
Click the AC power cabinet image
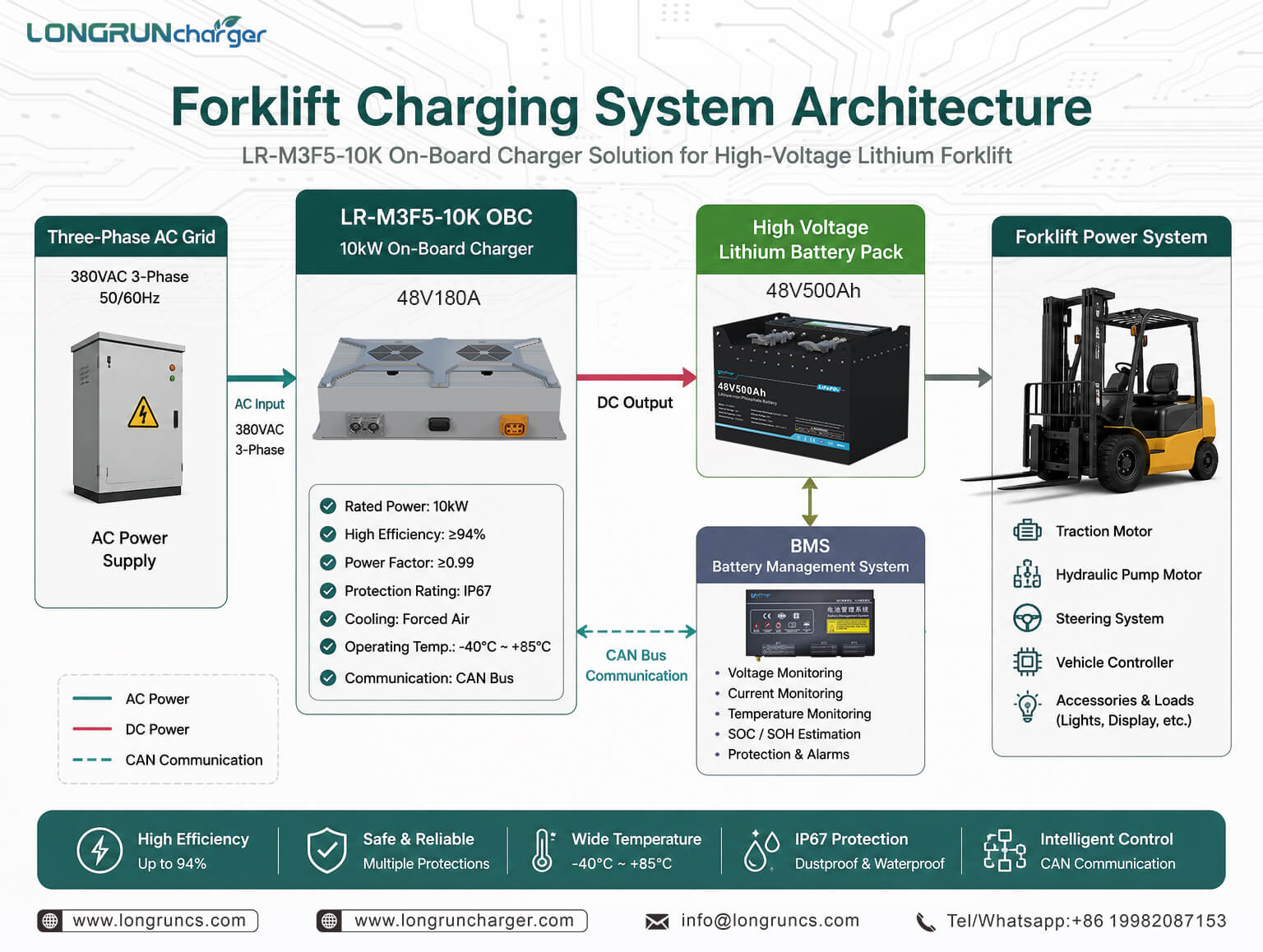pyautogui.click(x=127, y=417)
